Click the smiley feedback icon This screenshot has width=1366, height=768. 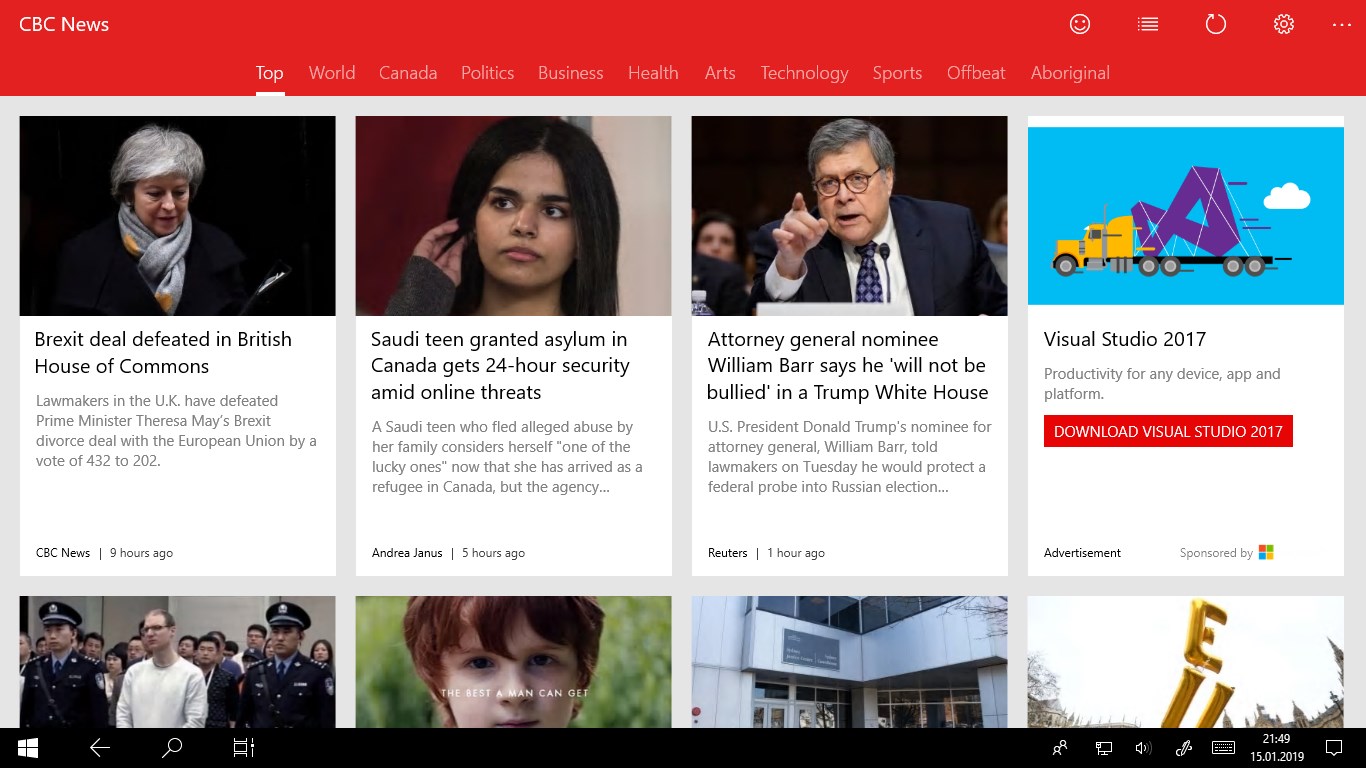(x=1080, y=24)
